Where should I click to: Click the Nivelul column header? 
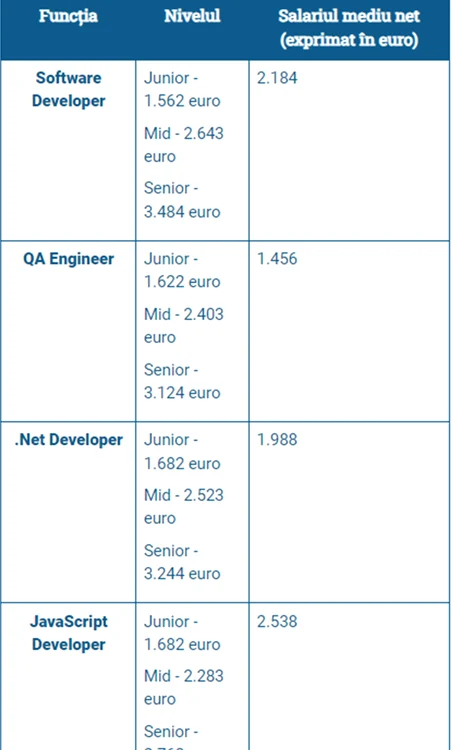click(192, 16)
